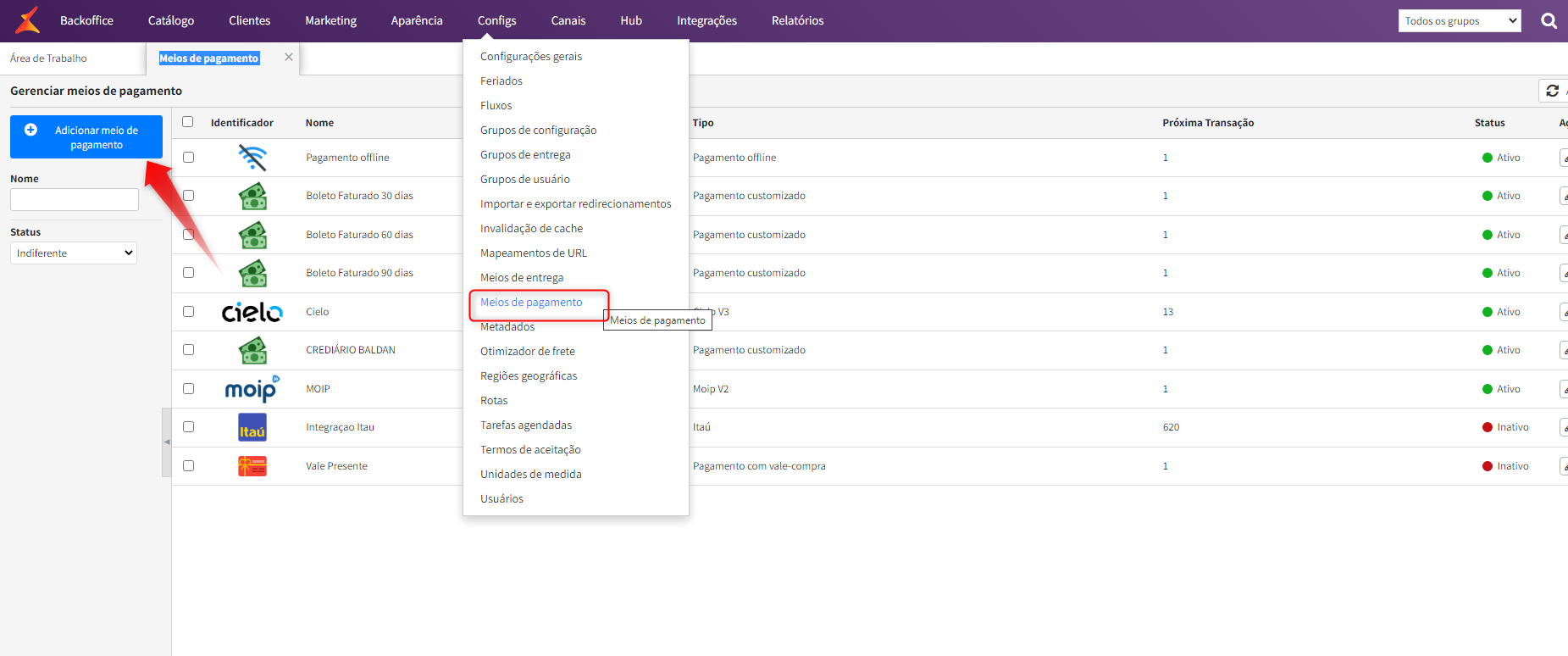Sort by the Status column header
Image resolution: width=1568 pixels, height=656 pixels.
[x=1490, y=123]
